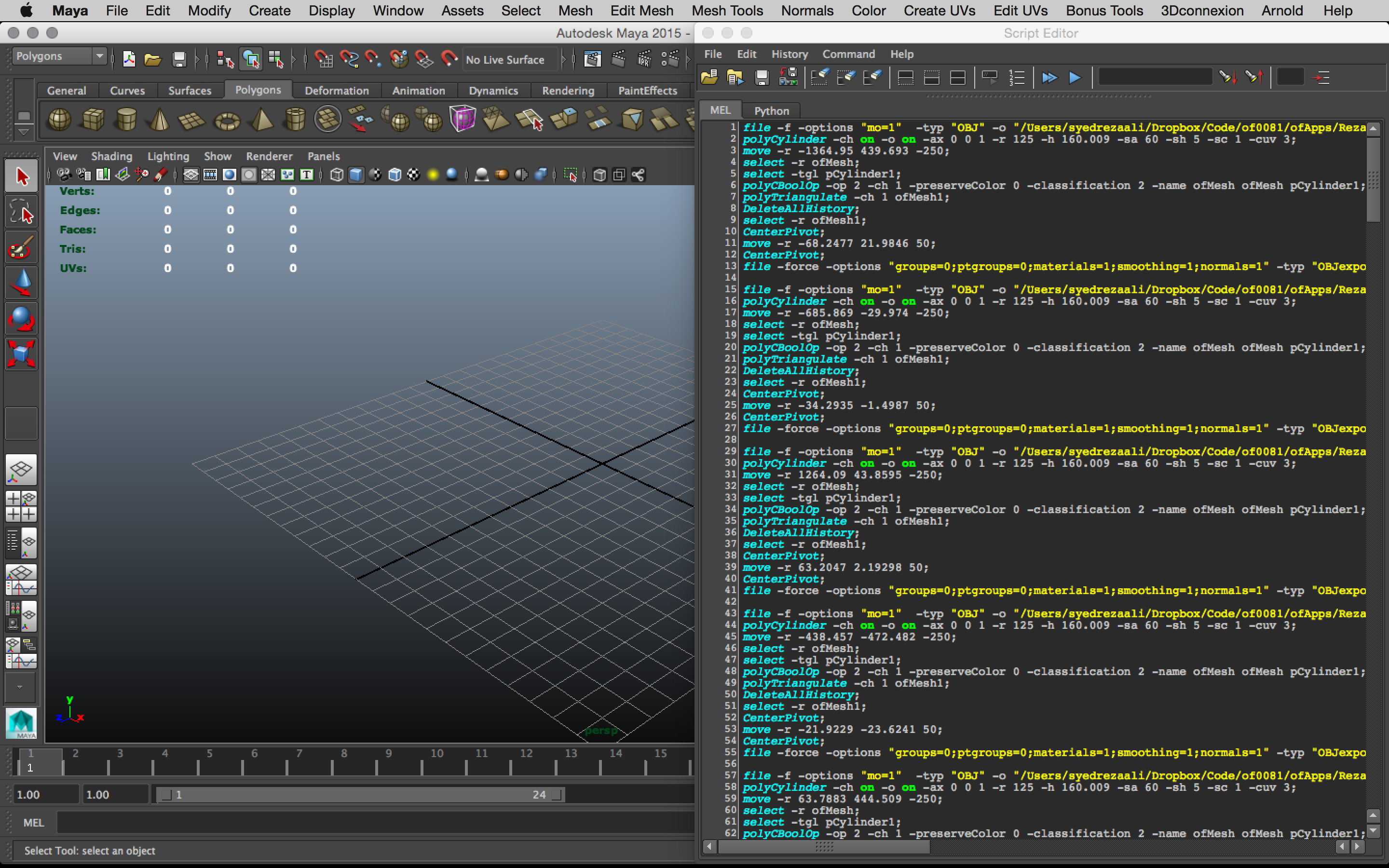Viewport: 1389px width, 868px height.
Task: Click MEL command line label
Action: coord(33,823)
